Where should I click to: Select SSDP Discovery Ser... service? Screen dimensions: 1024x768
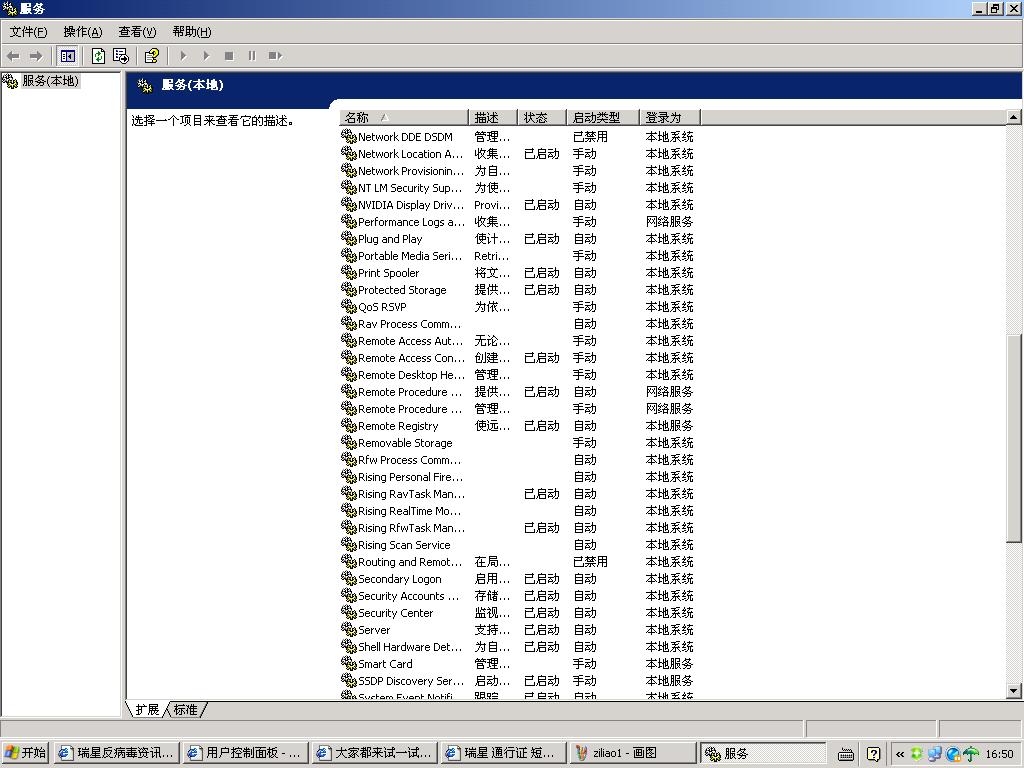tap(411, 680)
